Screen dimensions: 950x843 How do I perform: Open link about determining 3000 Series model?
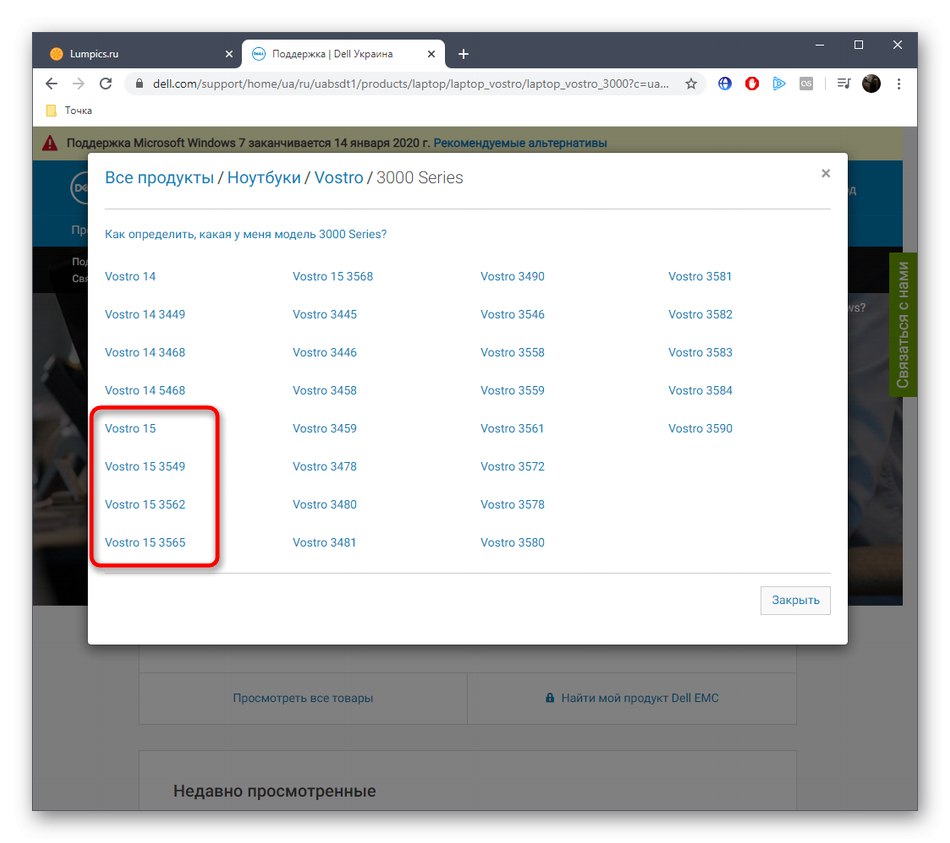(x=245, y=234)
